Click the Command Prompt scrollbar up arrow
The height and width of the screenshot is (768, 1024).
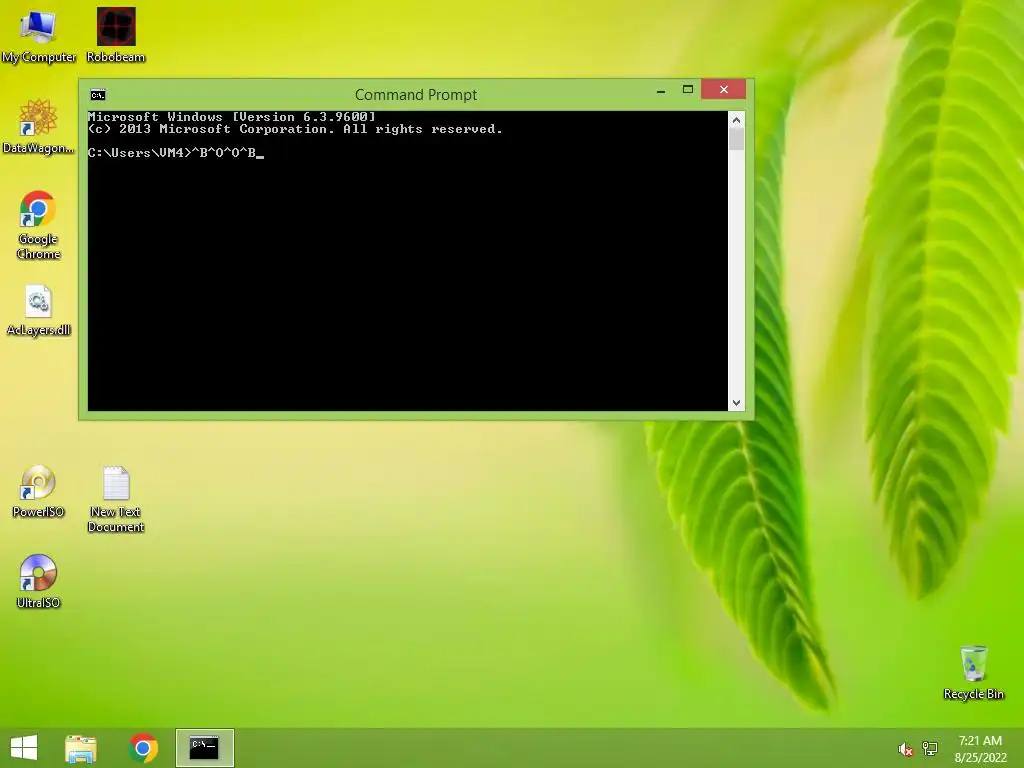(x=737, y=120)
